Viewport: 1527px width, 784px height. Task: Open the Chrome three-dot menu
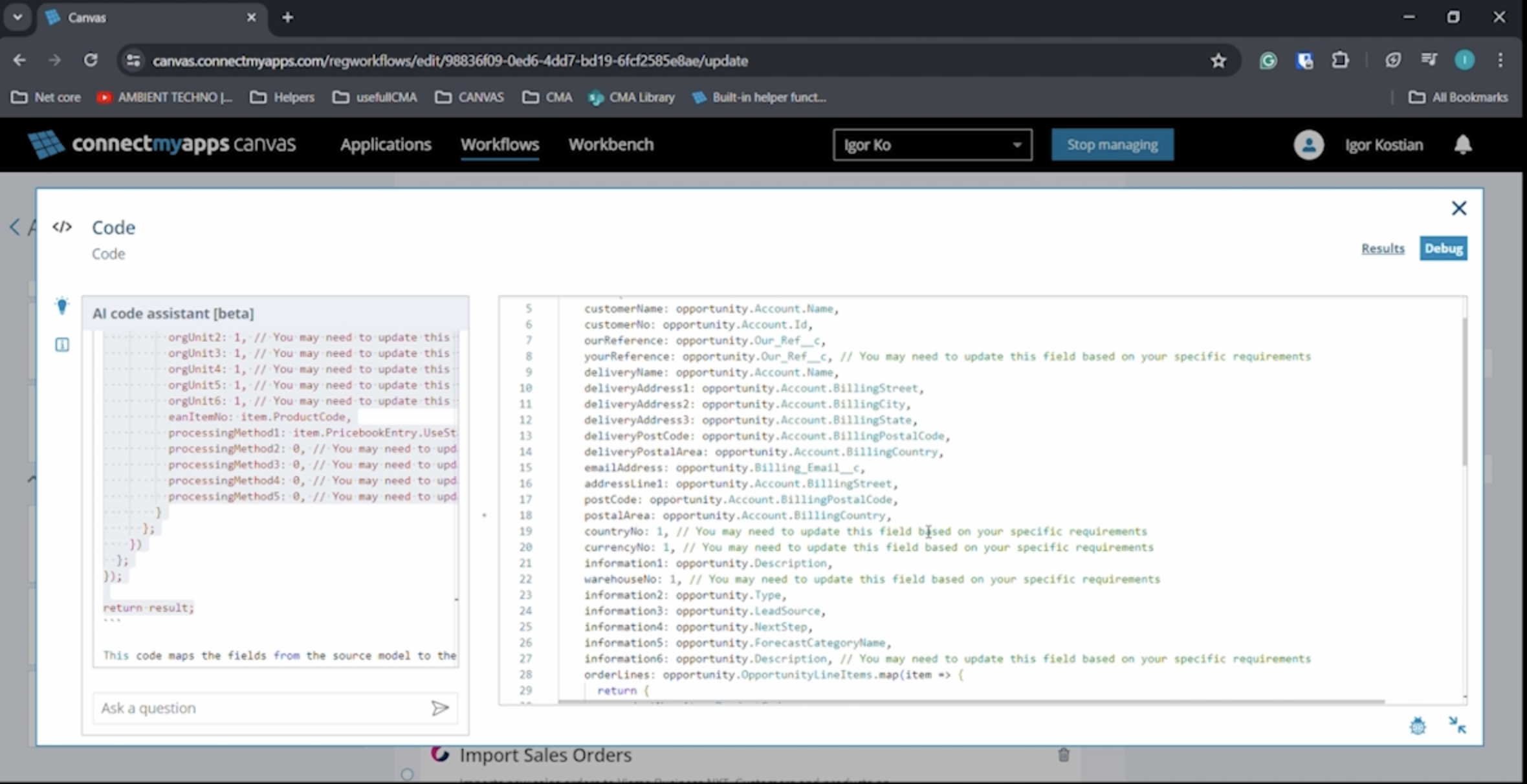coord(1500,61)
